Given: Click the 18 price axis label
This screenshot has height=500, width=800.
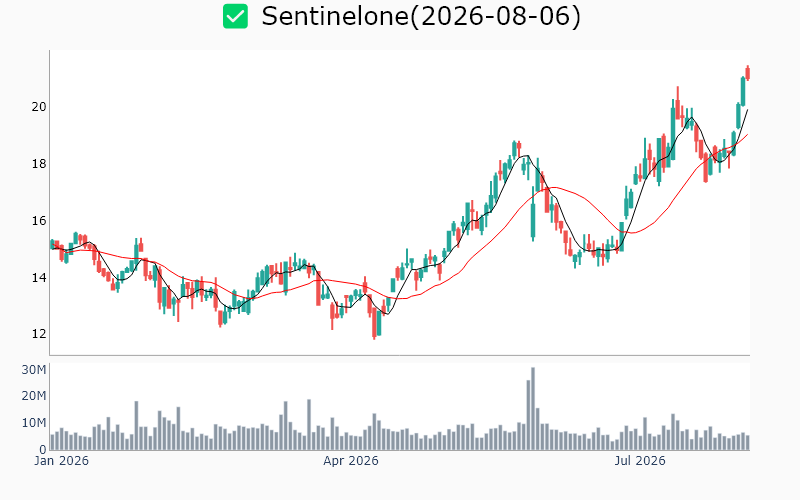Looking at the screenshot, I should 39,164.
